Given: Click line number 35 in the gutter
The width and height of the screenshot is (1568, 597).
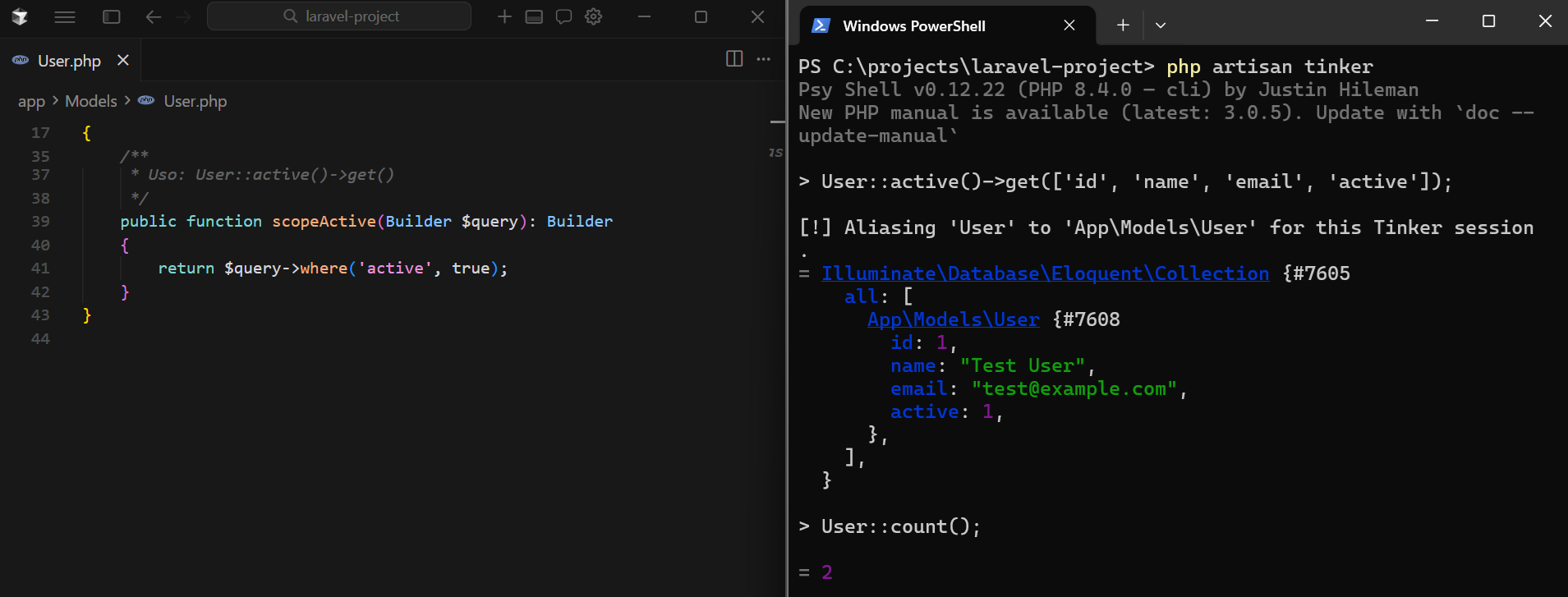Looking at the screenshot, I should 40,156.
